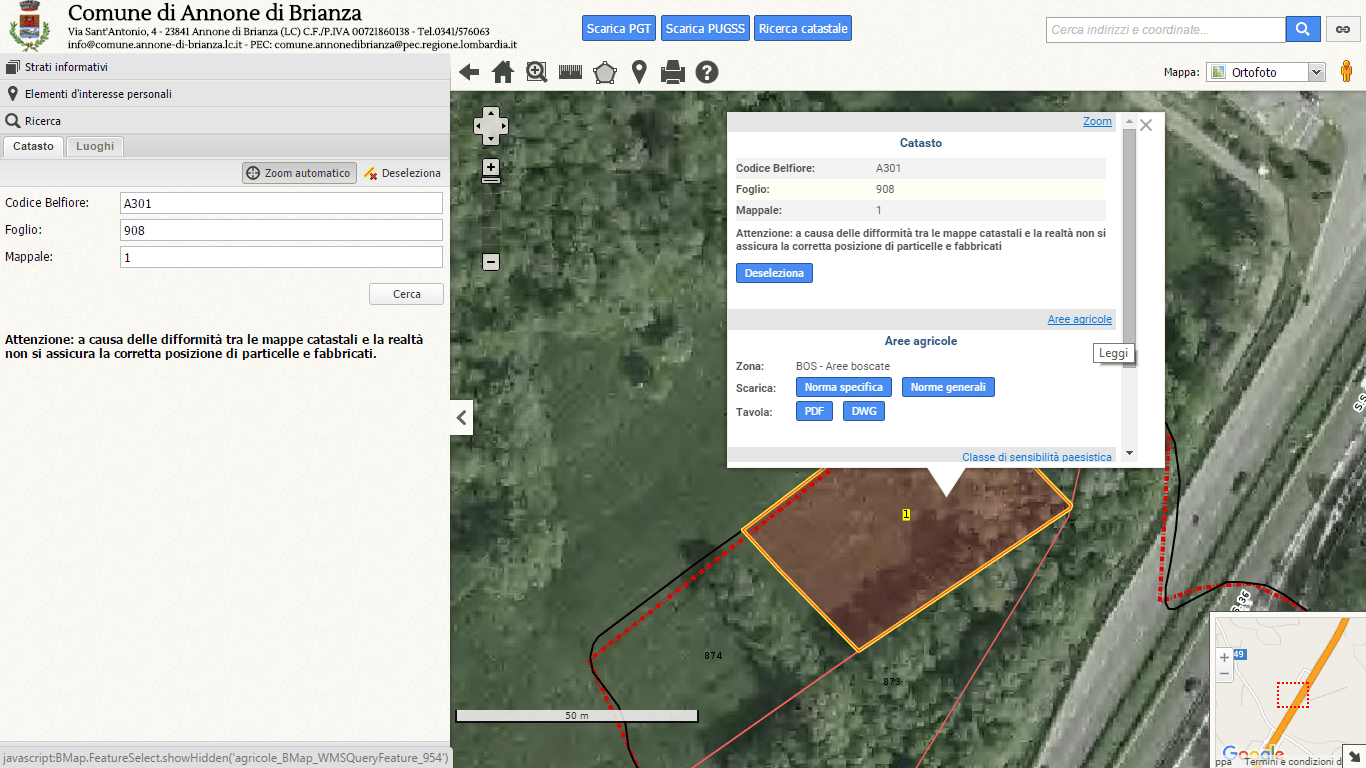
Task: Collapse the left side panel
Action: click(461, 417)
